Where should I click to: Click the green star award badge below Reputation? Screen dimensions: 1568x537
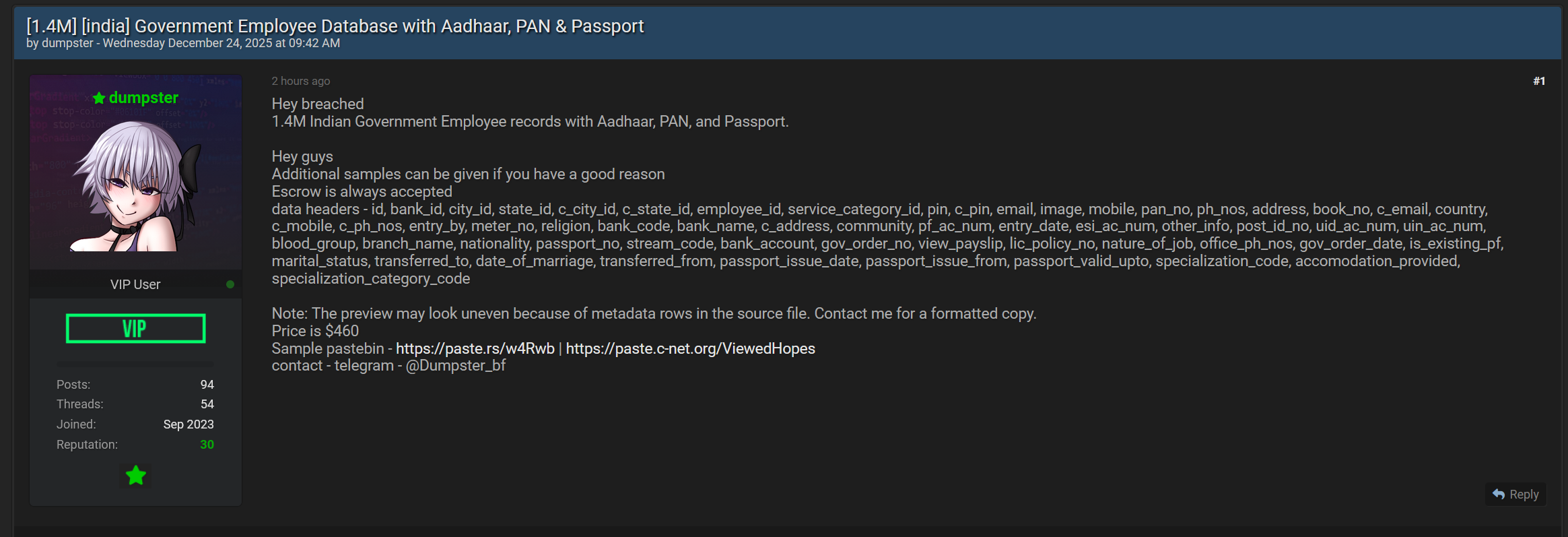pyautogui.click(x=136, y=476)
